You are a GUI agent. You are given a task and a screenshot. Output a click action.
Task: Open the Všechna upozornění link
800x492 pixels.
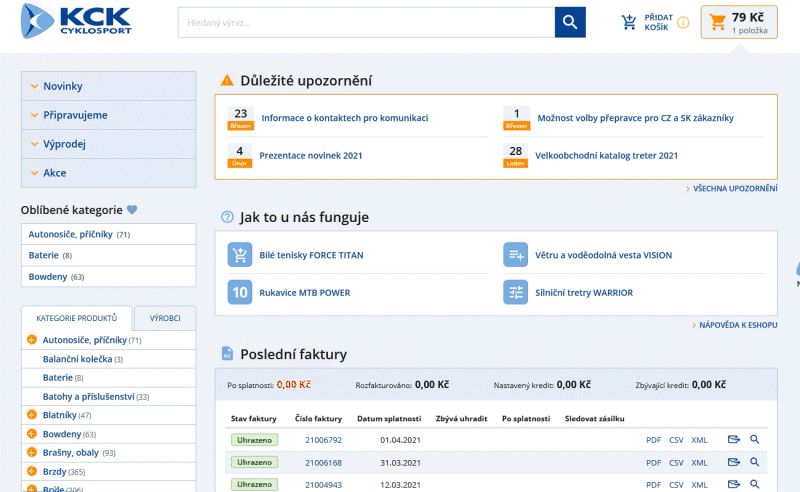pos(735,188)
